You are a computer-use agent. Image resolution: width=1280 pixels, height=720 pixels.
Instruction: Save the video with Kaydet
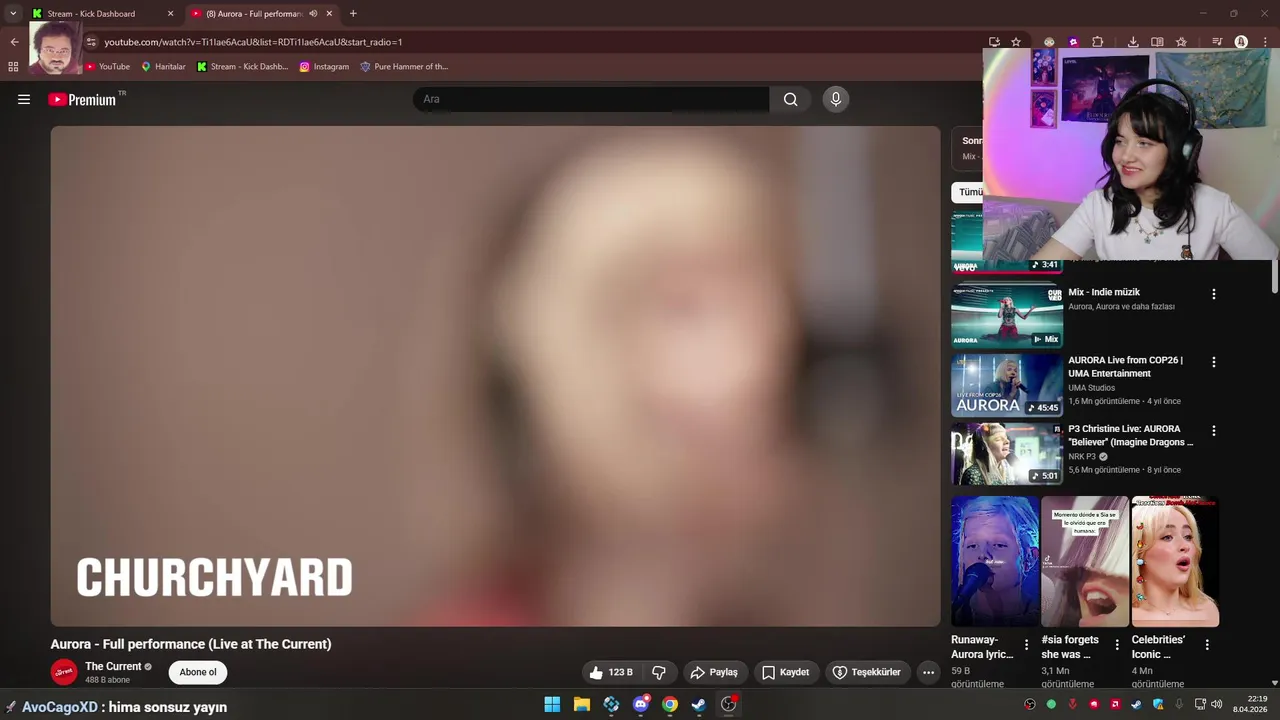tap(786, 672)
